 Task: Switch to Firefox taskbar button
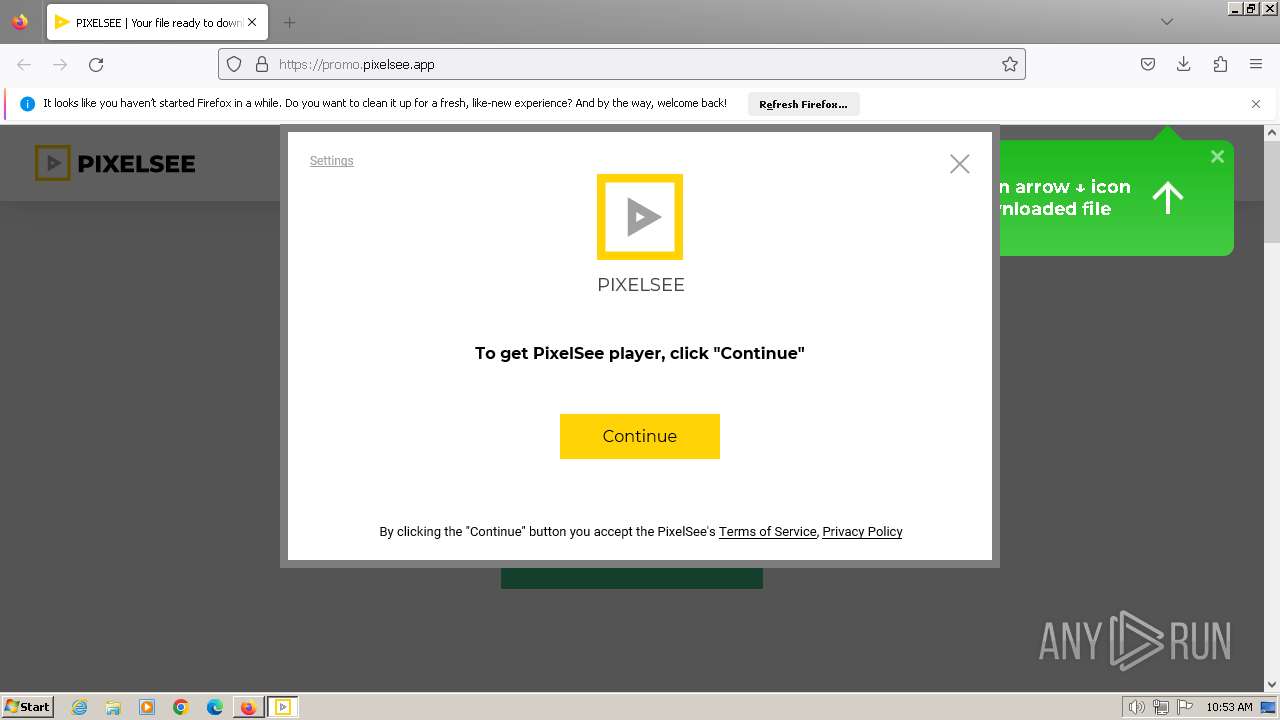[248, 707]
